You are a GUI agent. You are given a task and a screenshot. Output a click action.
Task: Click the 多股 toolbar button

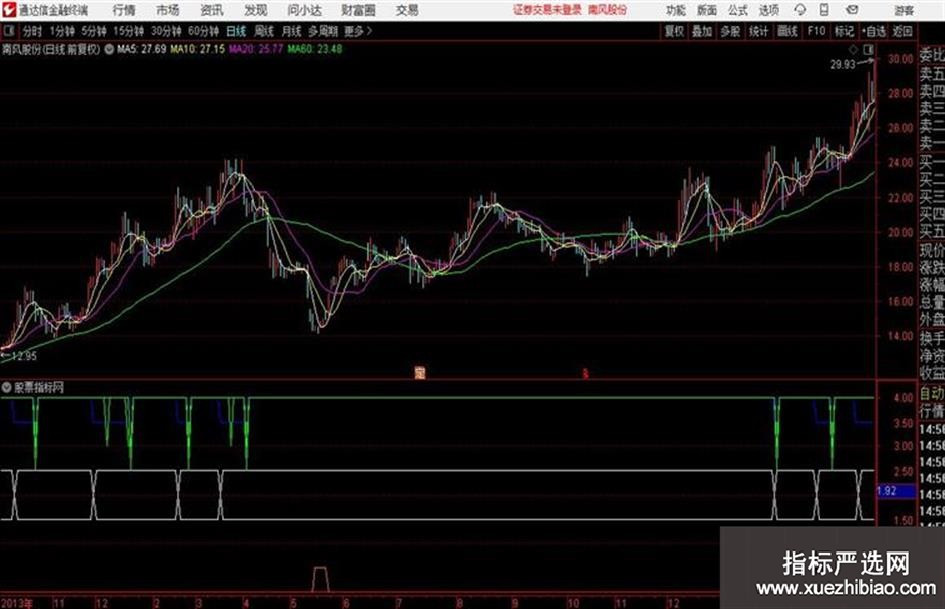[730, 31]
